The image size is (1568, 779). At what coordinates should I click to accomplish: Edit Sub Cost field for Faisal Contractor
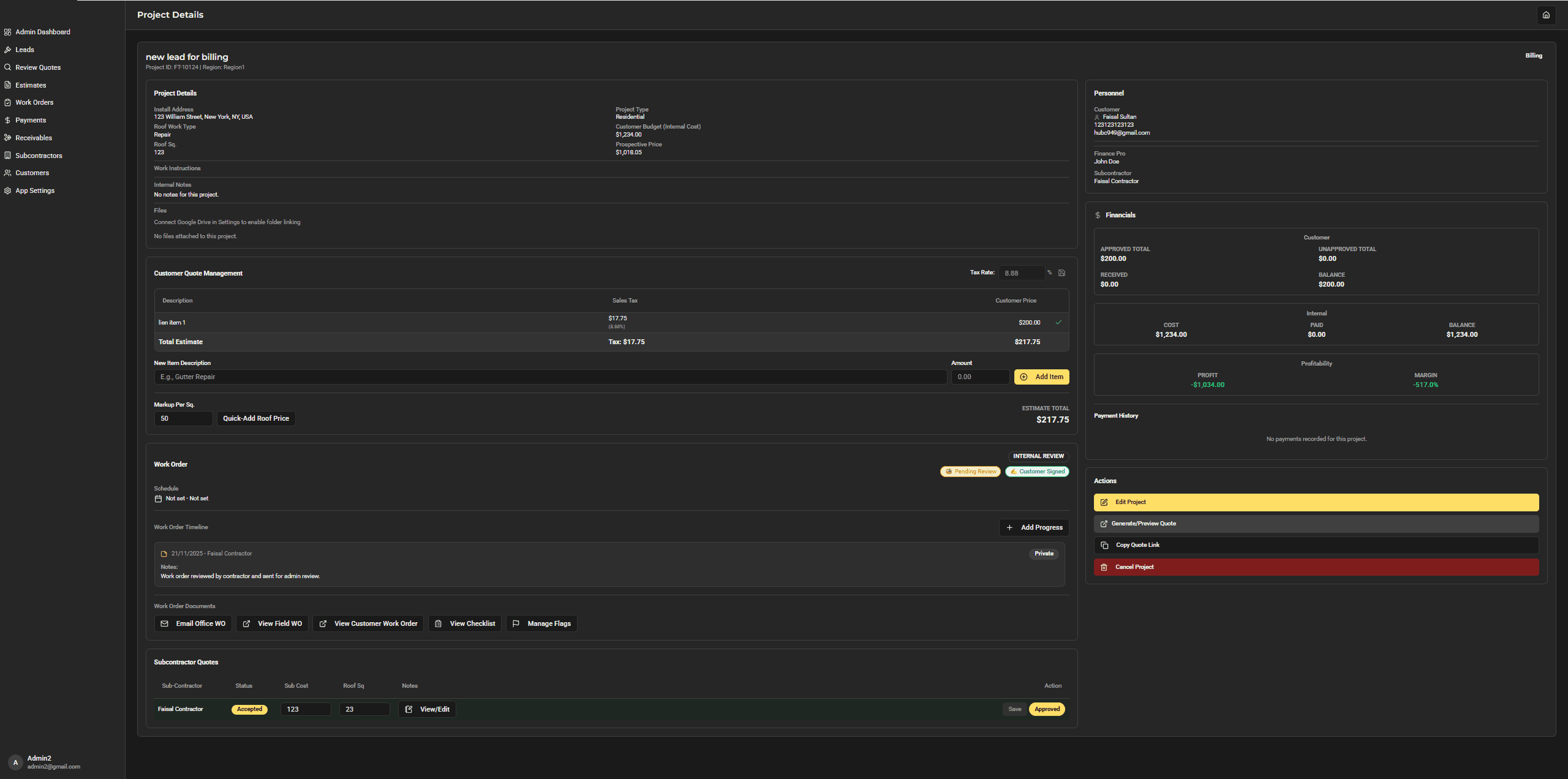click(306, 709)
